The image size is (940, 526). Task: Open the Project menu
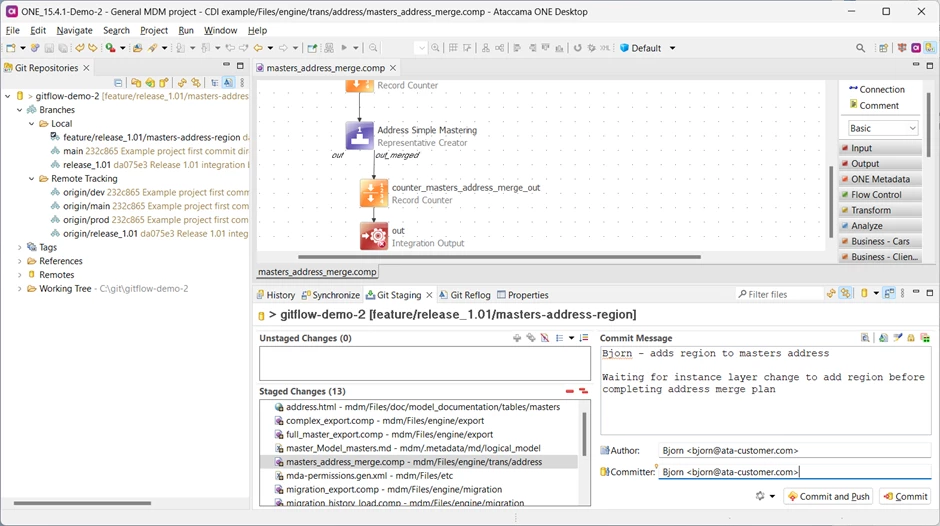(154, 30)
